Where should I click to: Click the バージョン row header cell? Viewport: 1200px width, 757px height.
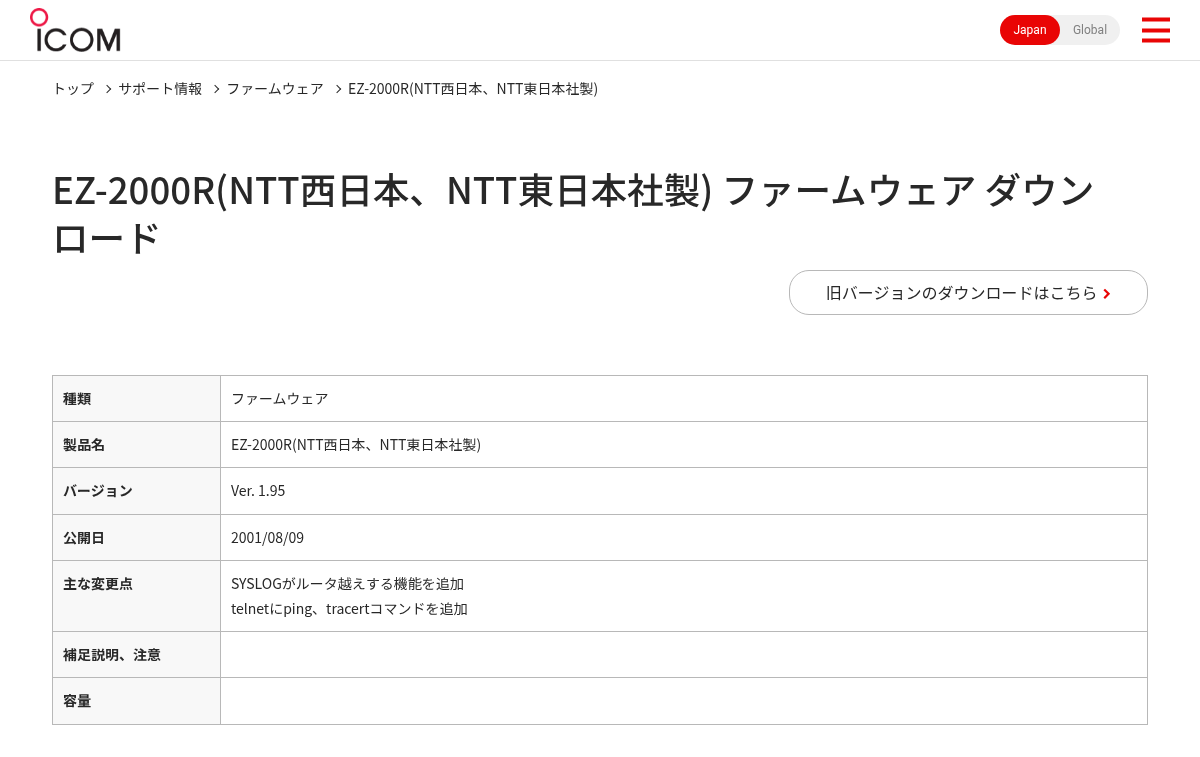[x=136, y=491]
